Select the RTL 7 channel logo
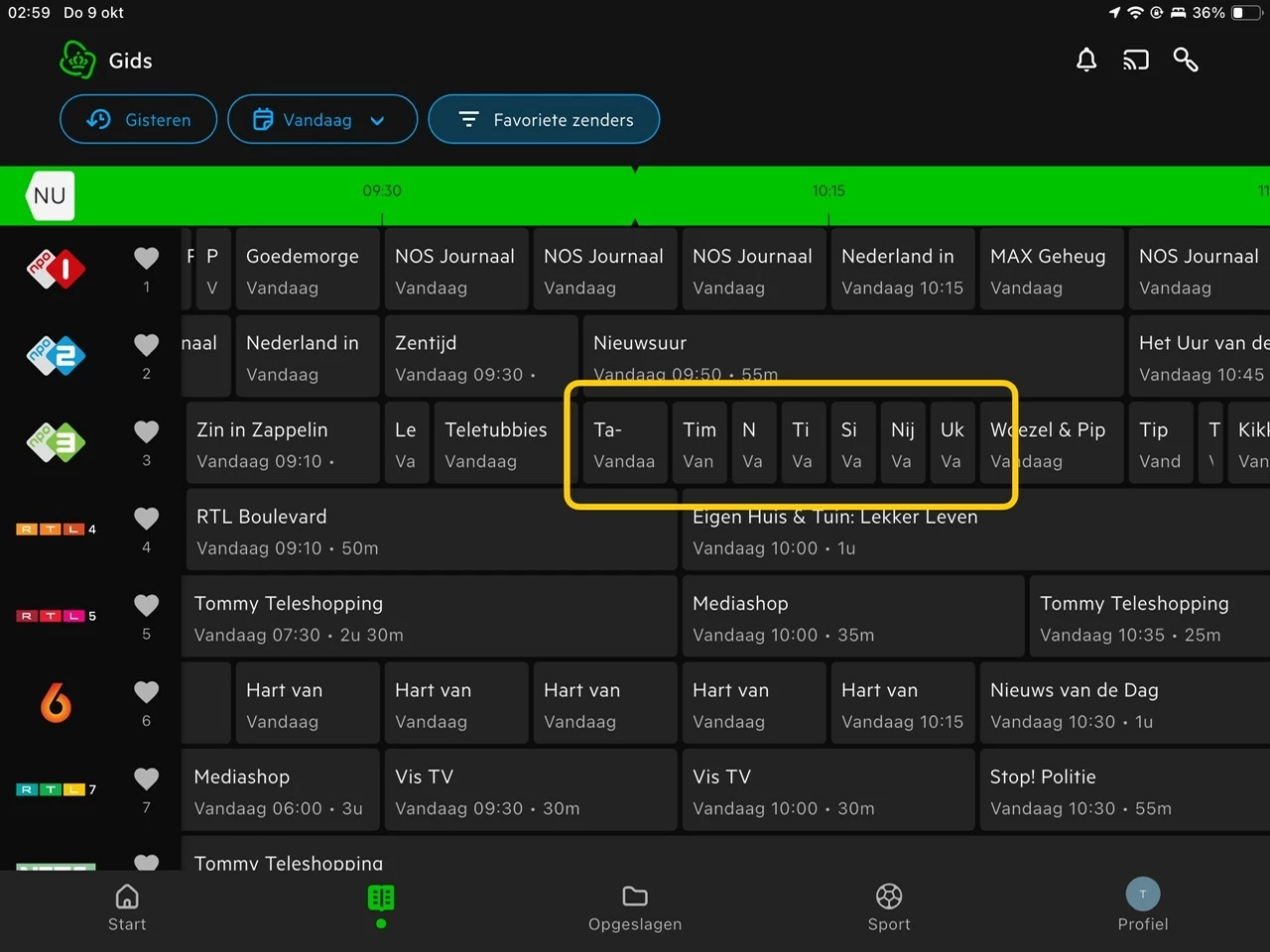This screenshot has height=952, width=1270. pyautogui.click(x=56, y=789)
